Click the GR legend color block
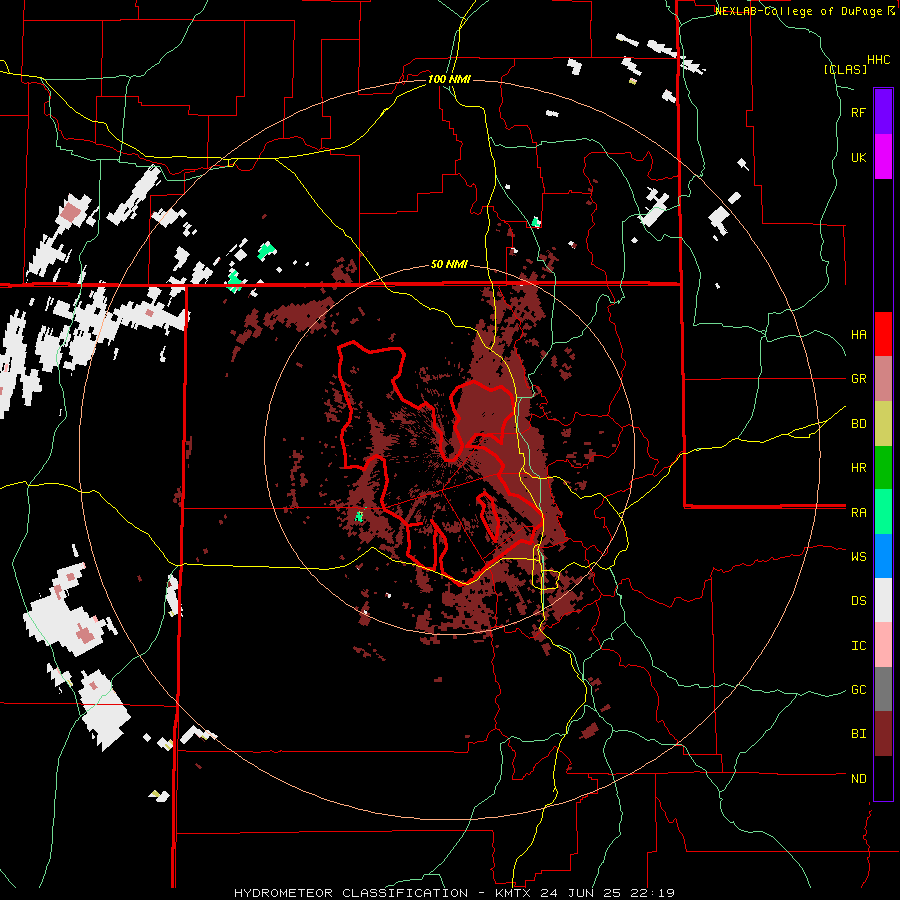The image size is (900, 900). click(x=883, y=379)
